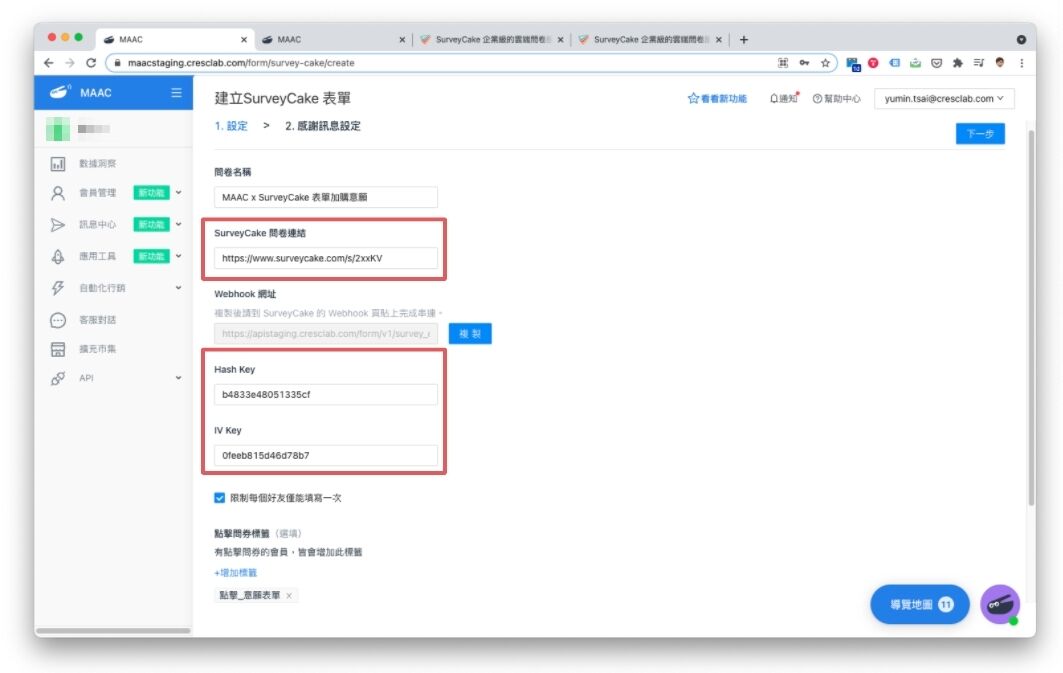Click the 問卷名稱 input field
Screen dimensions: 1063x673
326,197
